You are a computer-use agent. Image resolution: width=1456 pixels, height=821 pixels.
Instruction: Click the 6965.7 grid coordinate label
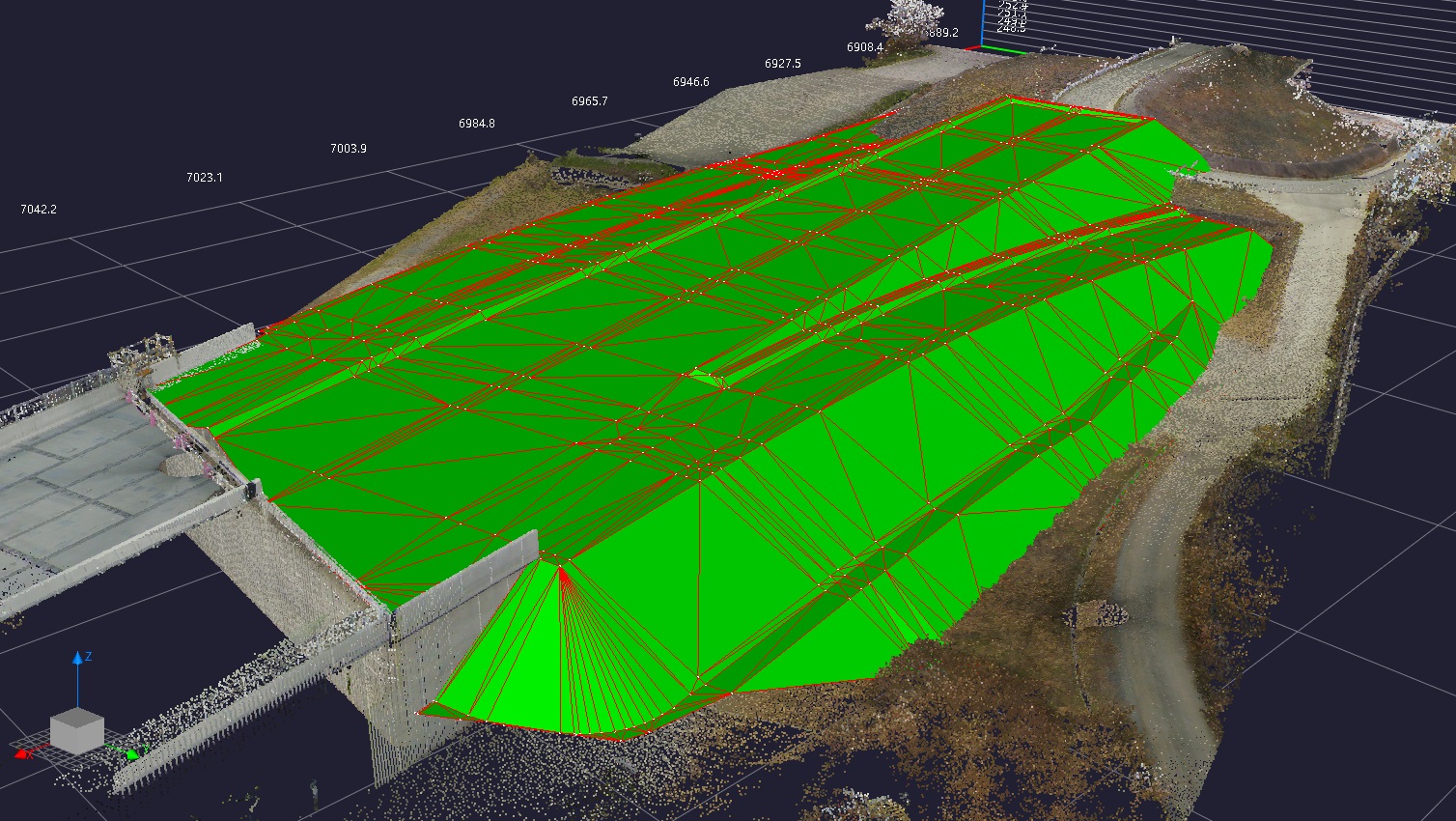point(589,101)
